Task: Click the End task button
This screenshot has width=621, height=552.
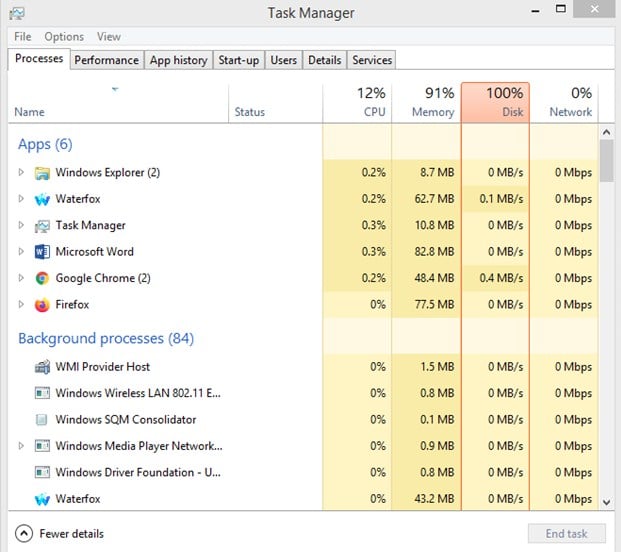Action: (x=566, y=534)
